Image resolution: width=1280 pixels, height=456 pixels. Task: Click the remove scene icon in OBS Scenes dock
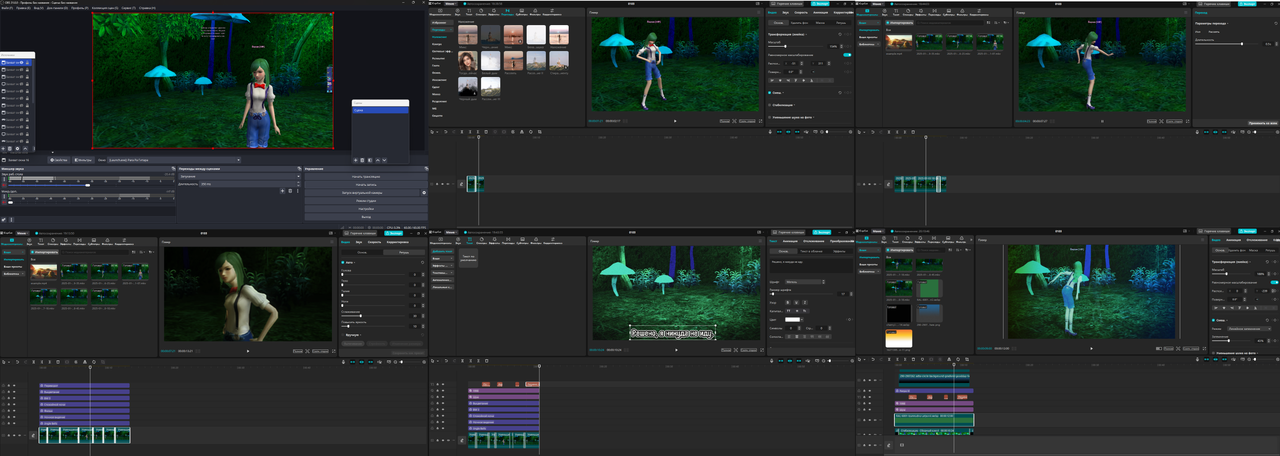click(362, 160)
